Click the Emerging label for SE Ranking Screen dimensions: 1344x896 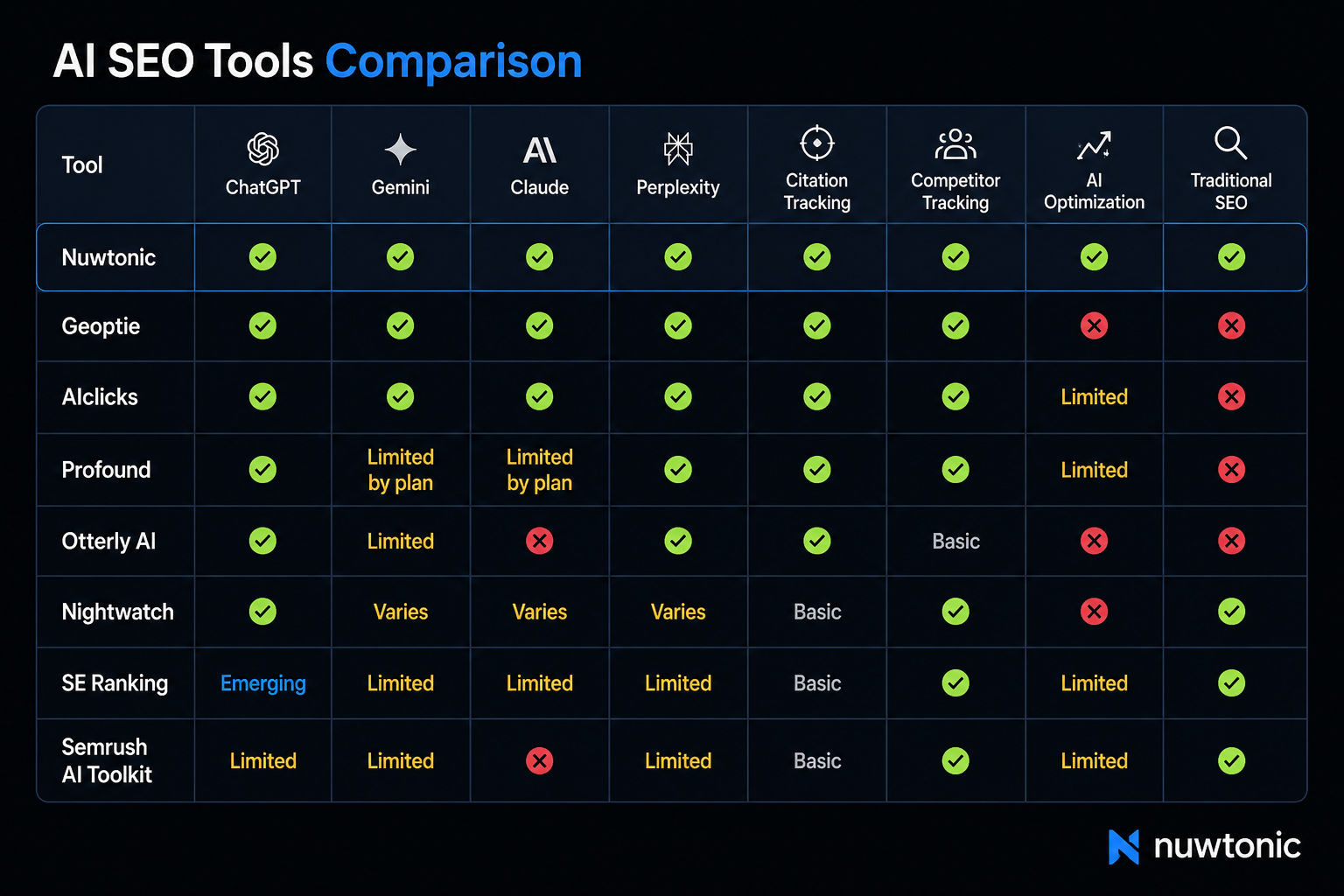pos(262,683)
